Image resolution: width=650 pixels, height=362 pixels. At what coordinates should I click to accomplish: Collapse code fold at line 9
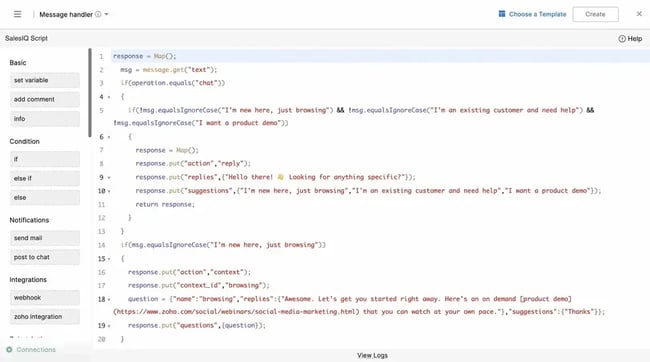pyautogui.click(x=109, y=177)
